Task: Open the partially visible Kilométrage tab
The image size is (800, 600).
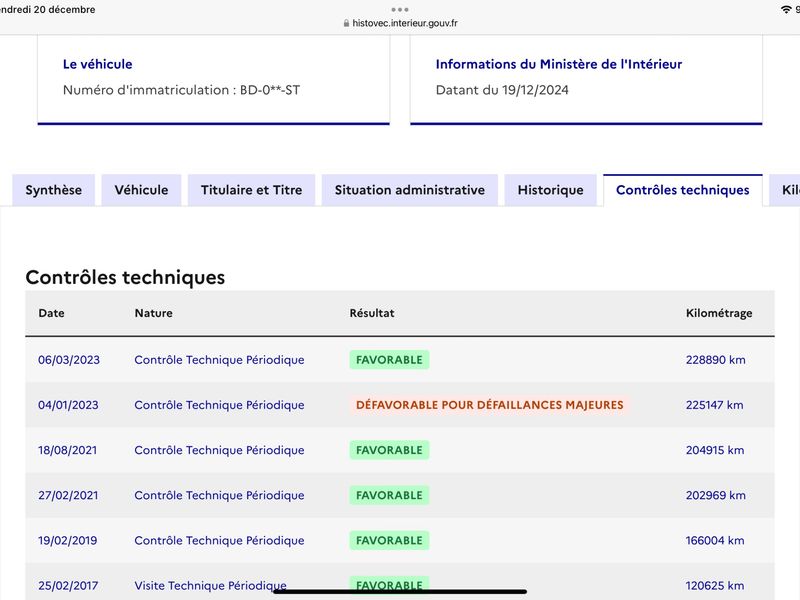Action: (x=786, y=190)
